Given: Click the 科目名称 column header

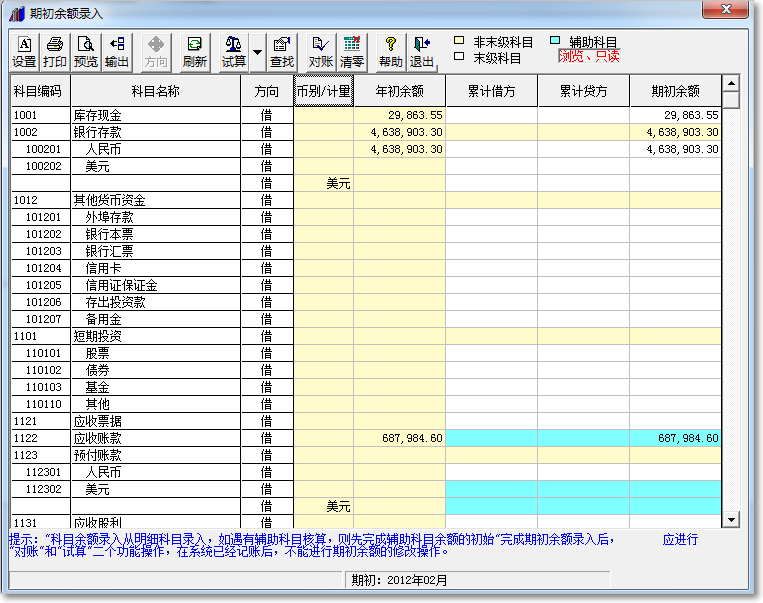Looking at the screenshot, I should pyautogui.click(x=154, y=91).
